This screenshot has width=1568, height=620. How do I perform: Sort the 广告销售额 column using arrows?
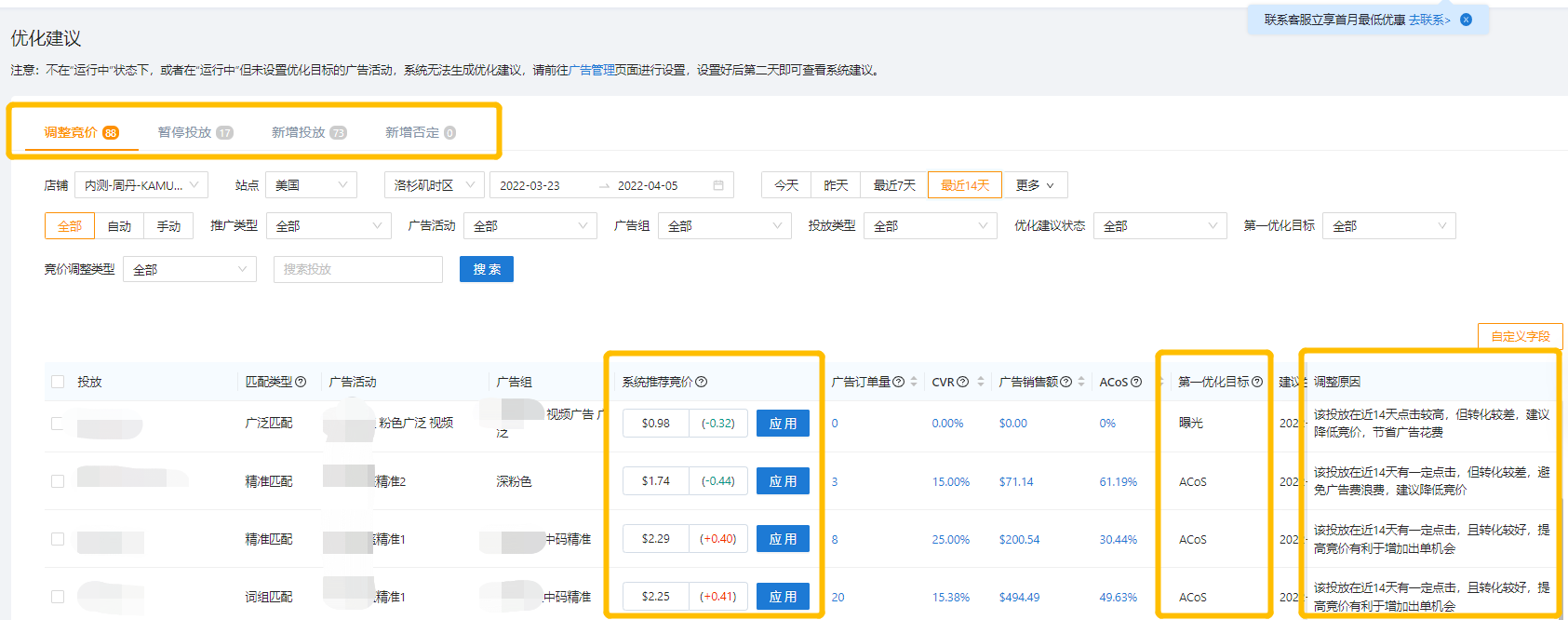point(1081,382)
